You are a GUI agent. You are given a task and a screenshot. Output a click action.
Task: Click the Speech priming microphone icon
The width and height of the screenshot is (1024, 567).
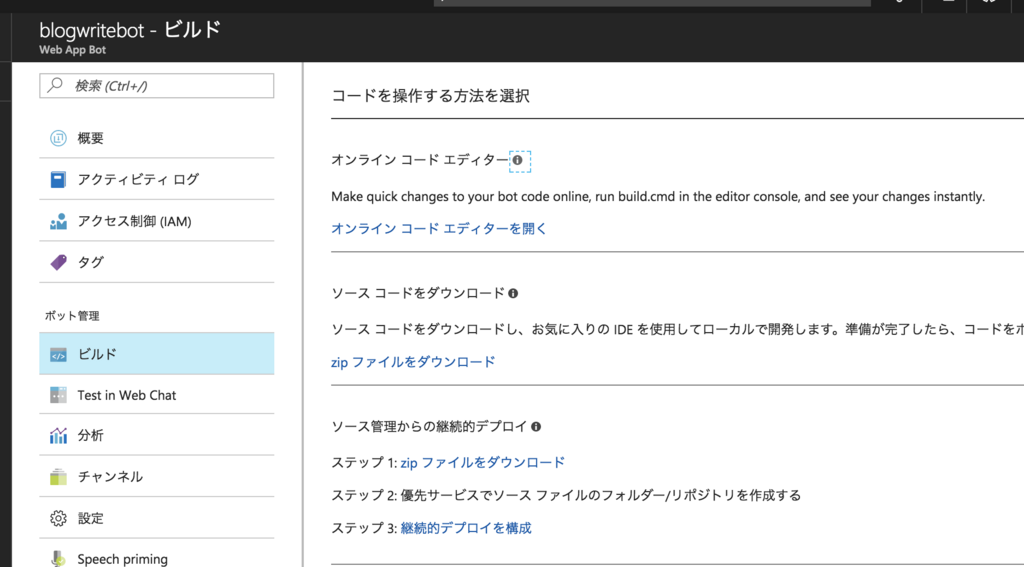pyautogui.click(x=58, y=559)
